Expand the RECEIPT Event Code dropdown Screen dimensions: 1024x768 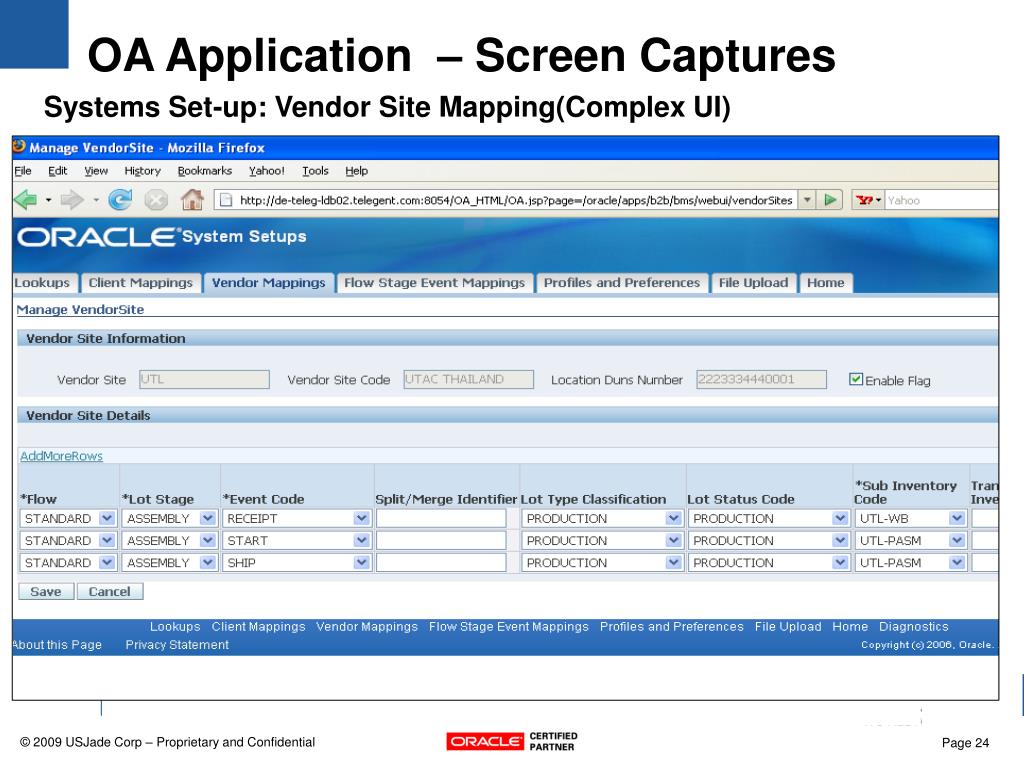click(x=361, y=519)
